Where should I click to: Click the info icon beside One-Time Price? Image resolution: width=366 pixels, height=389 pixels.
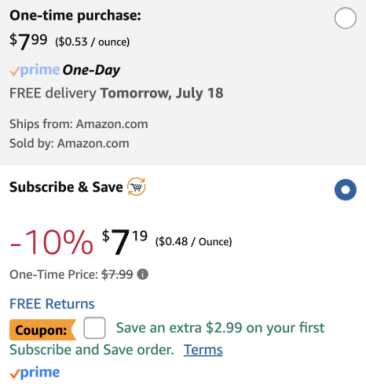143,274
